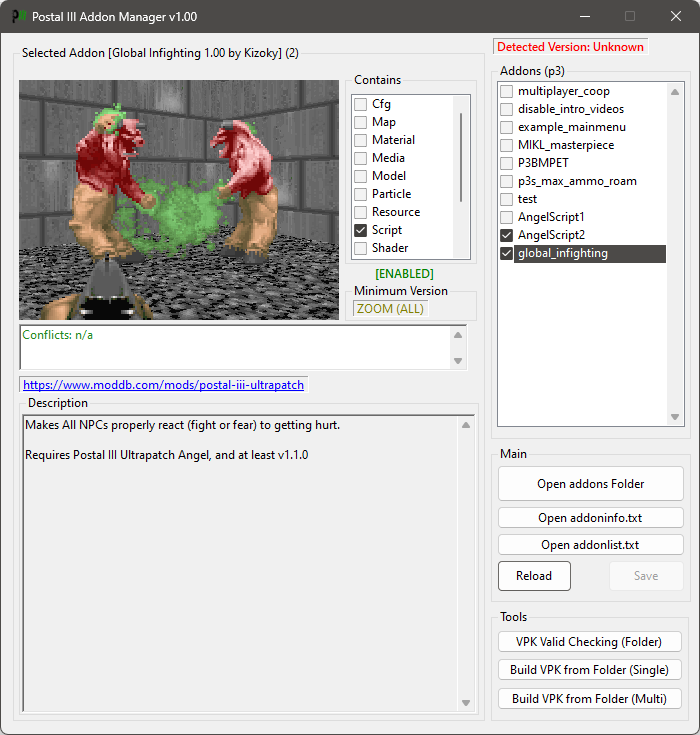Select the test addon name

coord(527,199)
